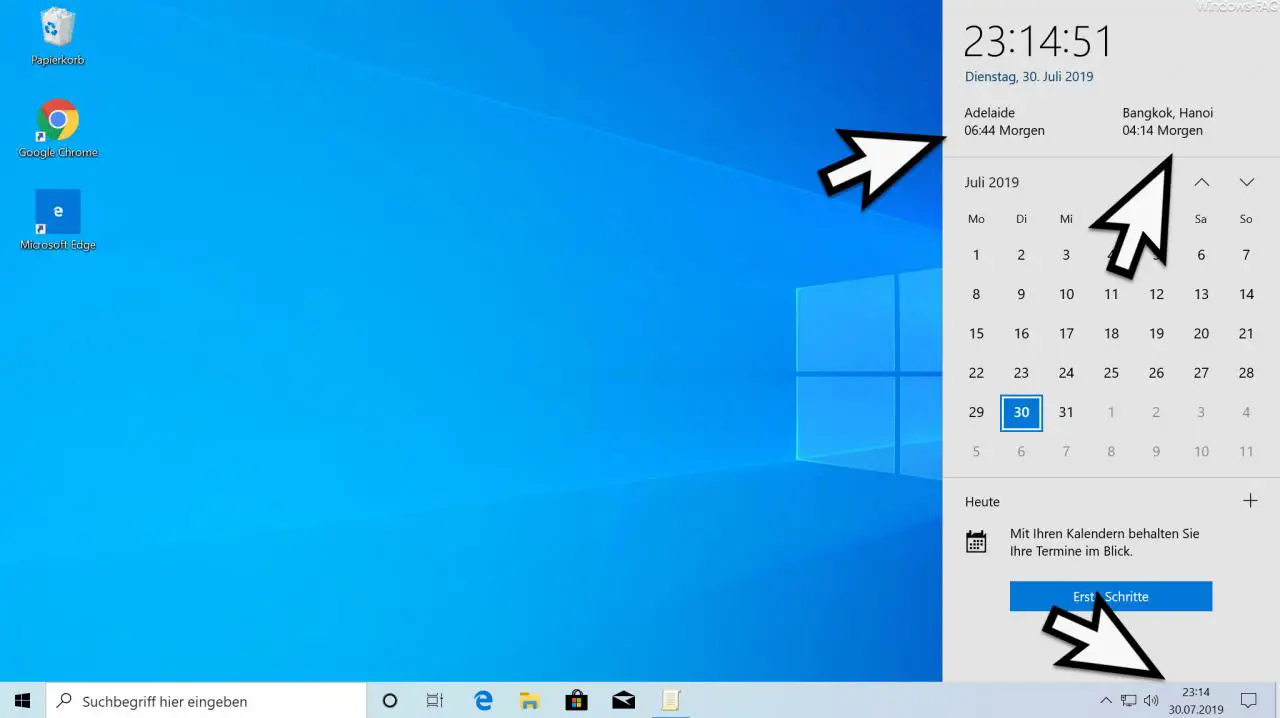Image resolution: width=1280 pixels, height=718 pixels.
Task: Select day 18 in the calendar
Action: (x=1111, y=333)
